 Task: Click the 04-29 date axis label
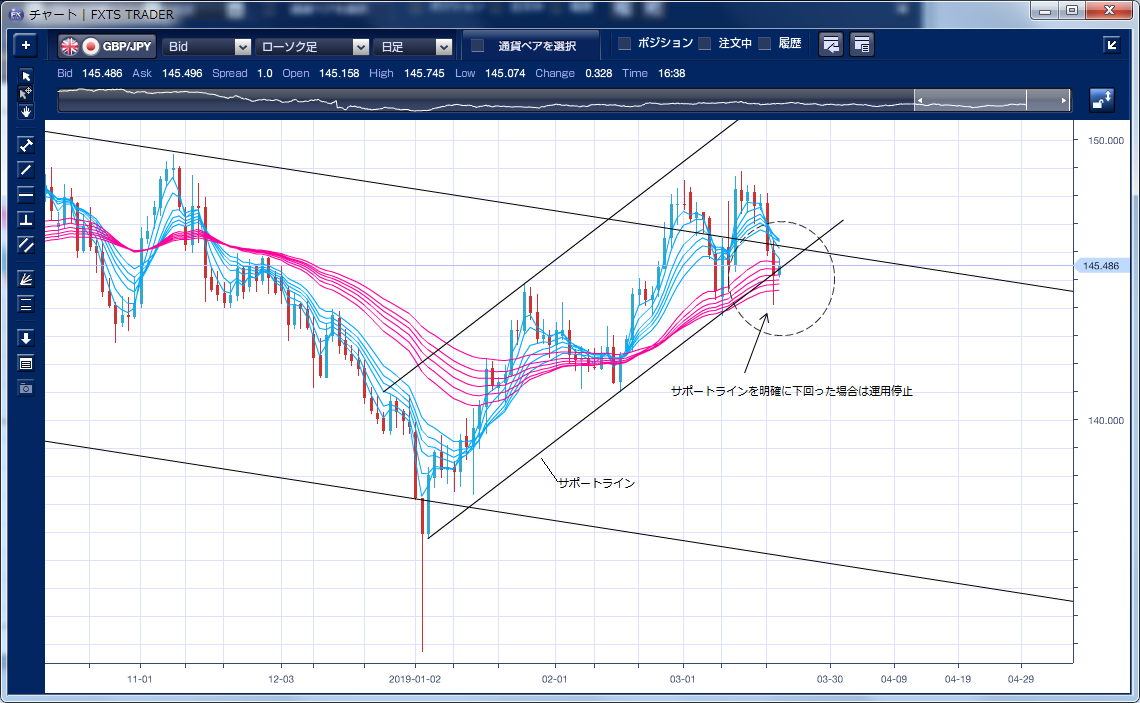tap(1021, 679)
